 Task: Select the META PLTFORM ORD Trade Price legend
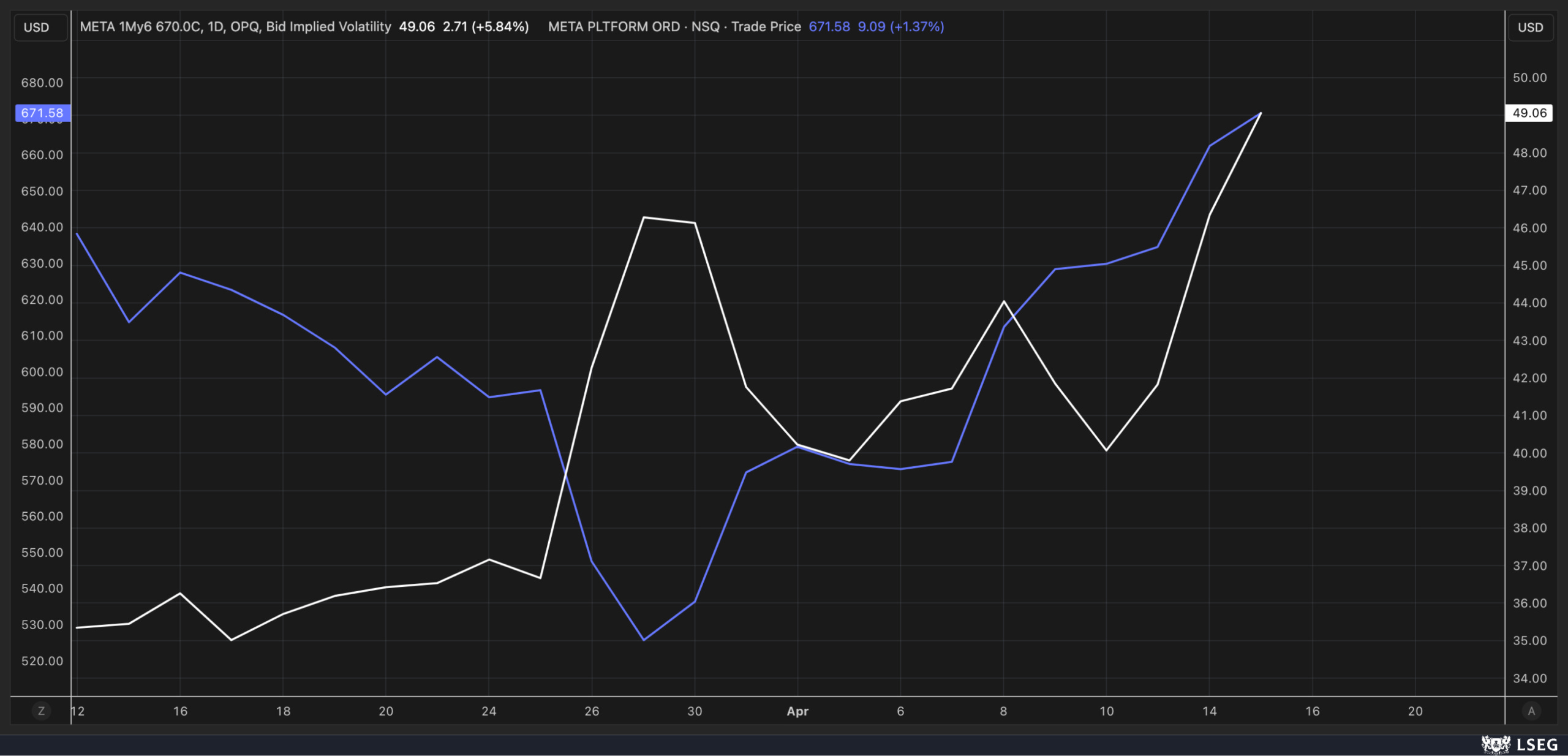674,27
